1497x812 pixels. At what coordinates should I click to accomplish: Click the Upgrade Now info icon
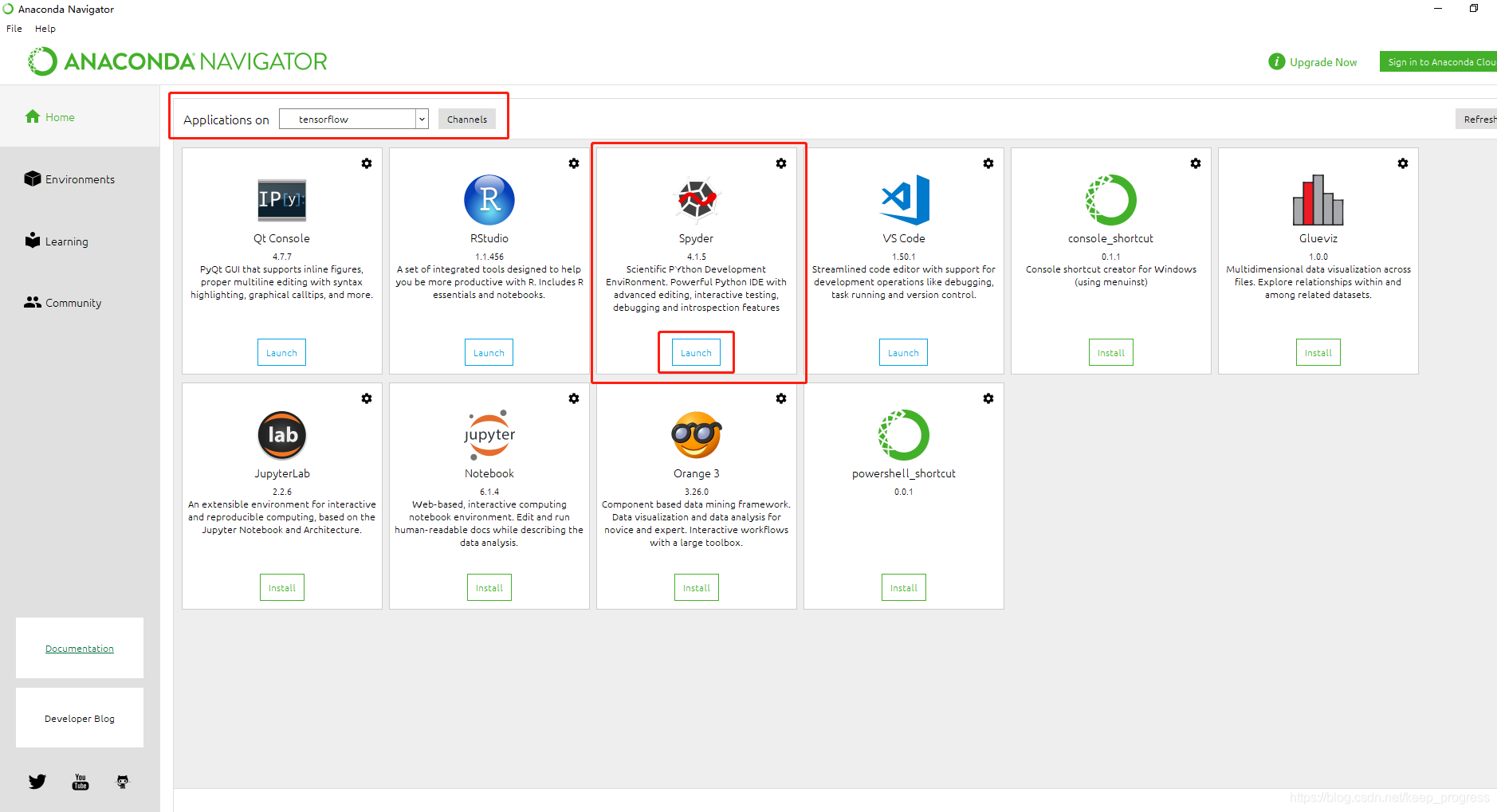coord(1277,61)
